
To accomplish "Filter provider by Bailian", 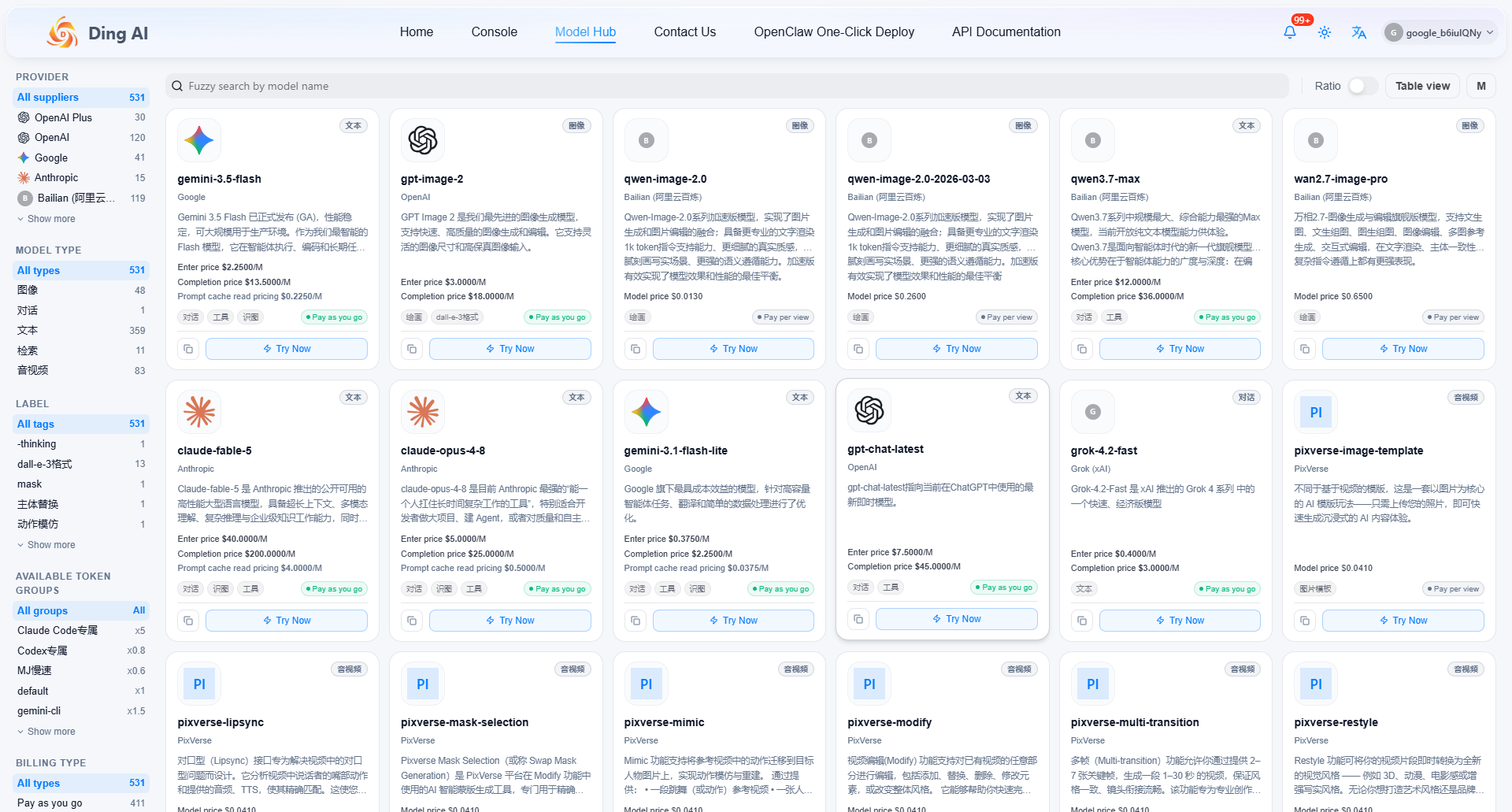I will coord(82,198).
